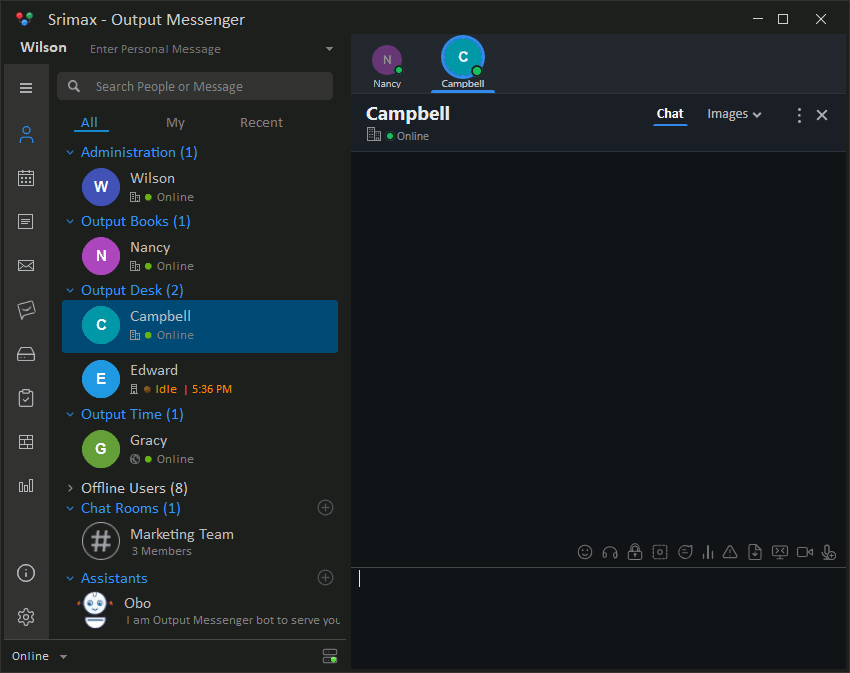Open the Calendar sidebar icon
Screen dimensions: 850x673
[25, 178]
